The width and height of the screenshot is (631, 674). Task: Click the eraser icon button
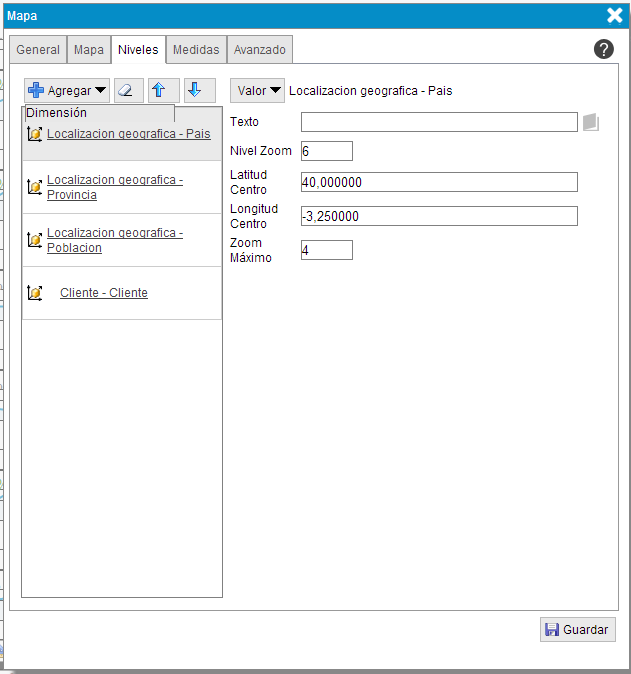(x=128, y=90)
